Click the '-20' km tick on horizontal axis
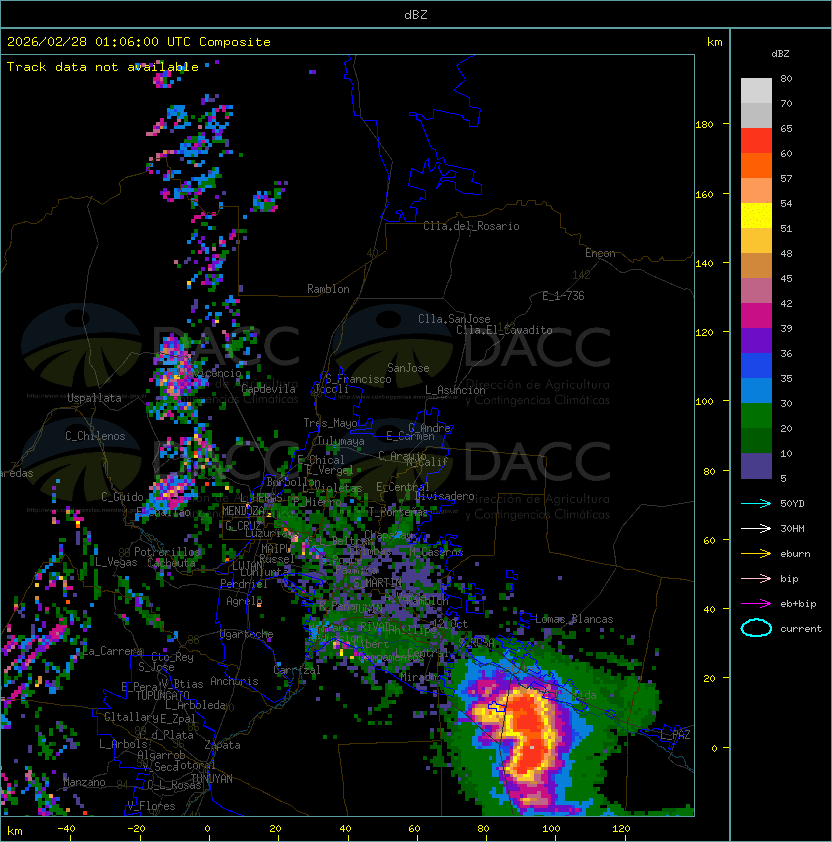This screenshot has height=842, width=832. coord(136,829)
